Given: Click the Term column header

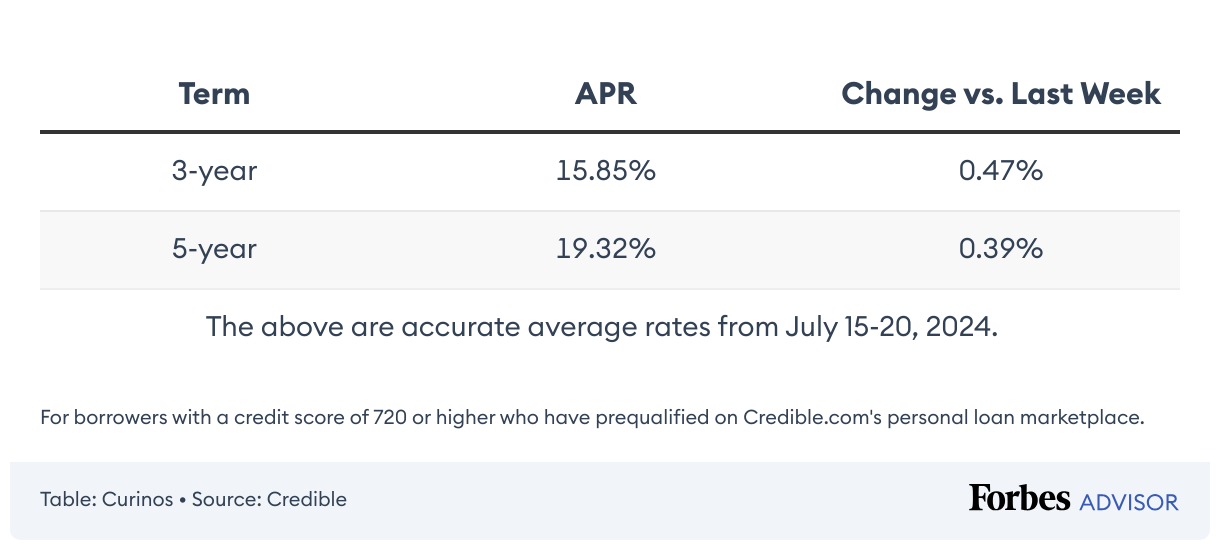Looking at the screenshot, I should tap(214, 94).
